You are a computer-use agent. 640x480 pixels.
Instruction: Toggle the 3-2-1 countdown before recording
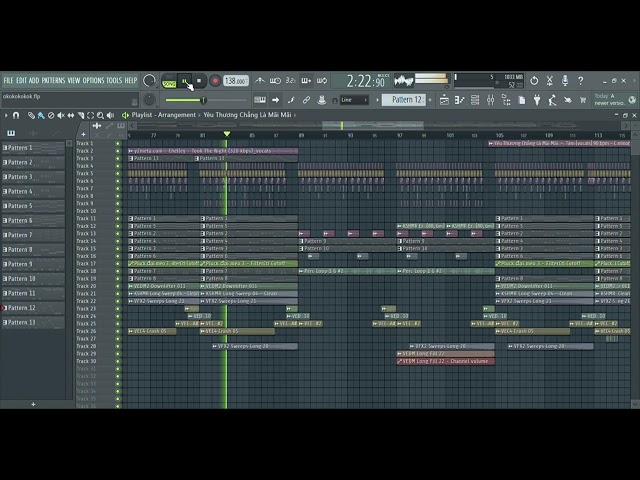(x=290, y=81)
